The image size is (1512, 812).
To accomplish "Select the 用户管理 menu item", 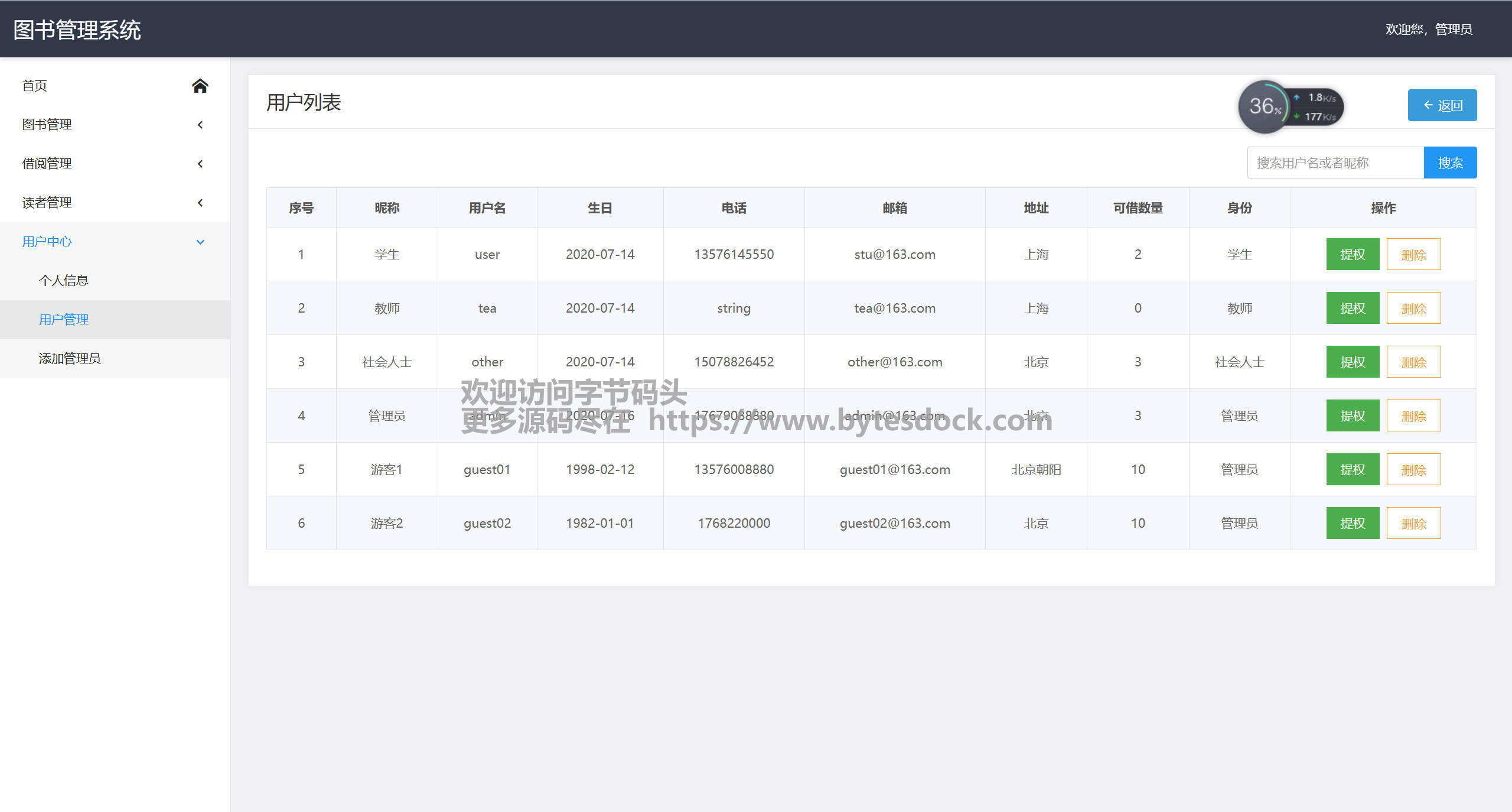I will tap(64, 320).
